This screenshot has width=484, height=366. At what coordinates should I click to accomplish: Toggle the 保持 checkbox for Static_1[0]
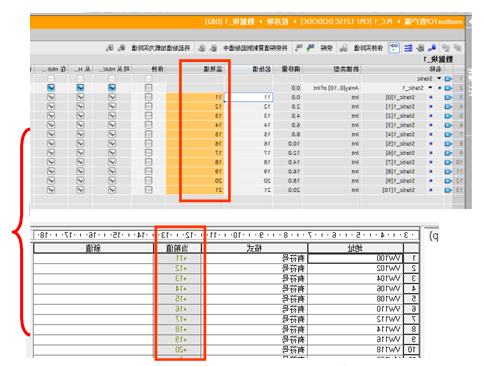coord(149,97)
